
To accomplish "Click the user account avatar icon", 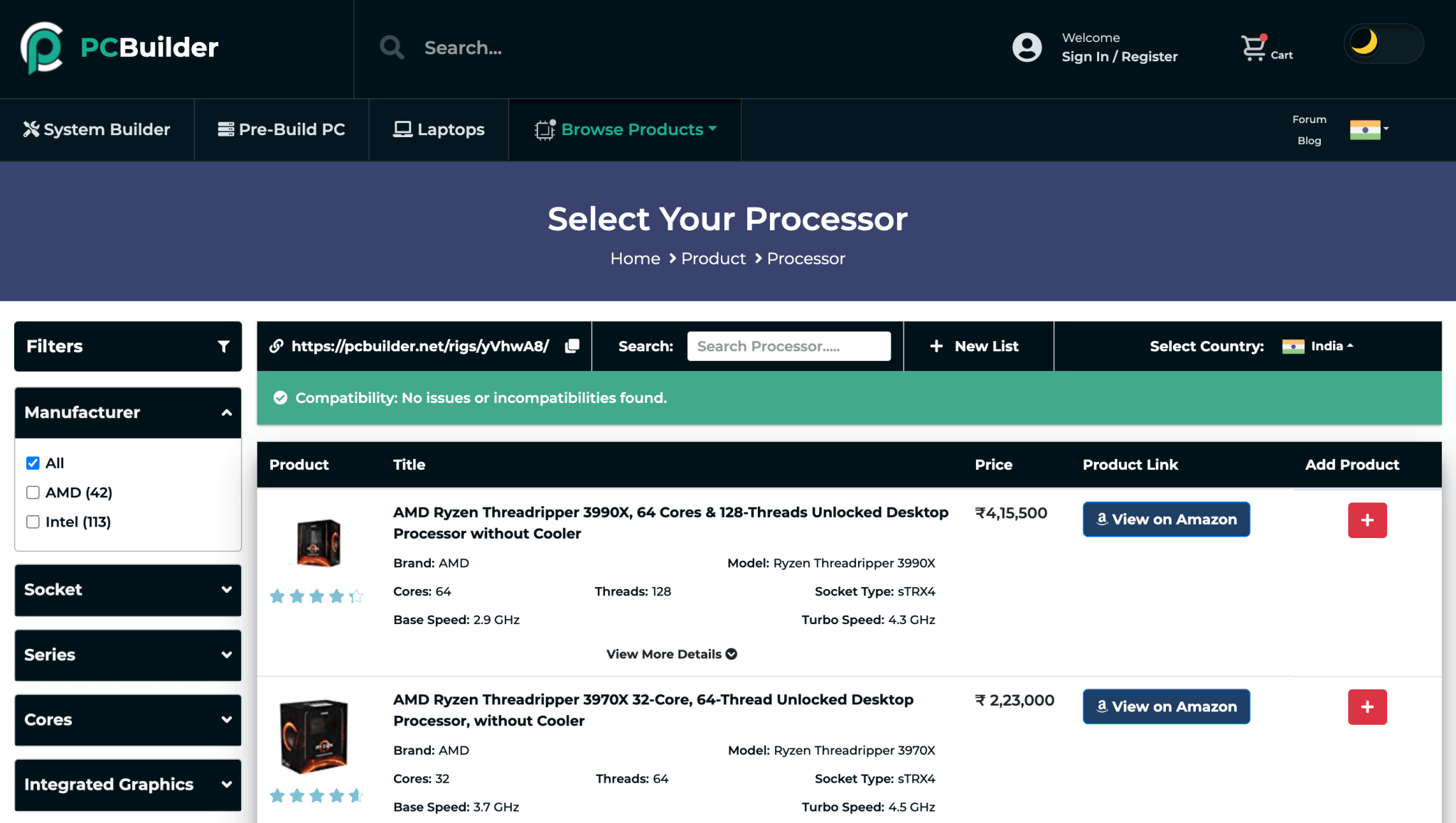I will pos(1027,48).
